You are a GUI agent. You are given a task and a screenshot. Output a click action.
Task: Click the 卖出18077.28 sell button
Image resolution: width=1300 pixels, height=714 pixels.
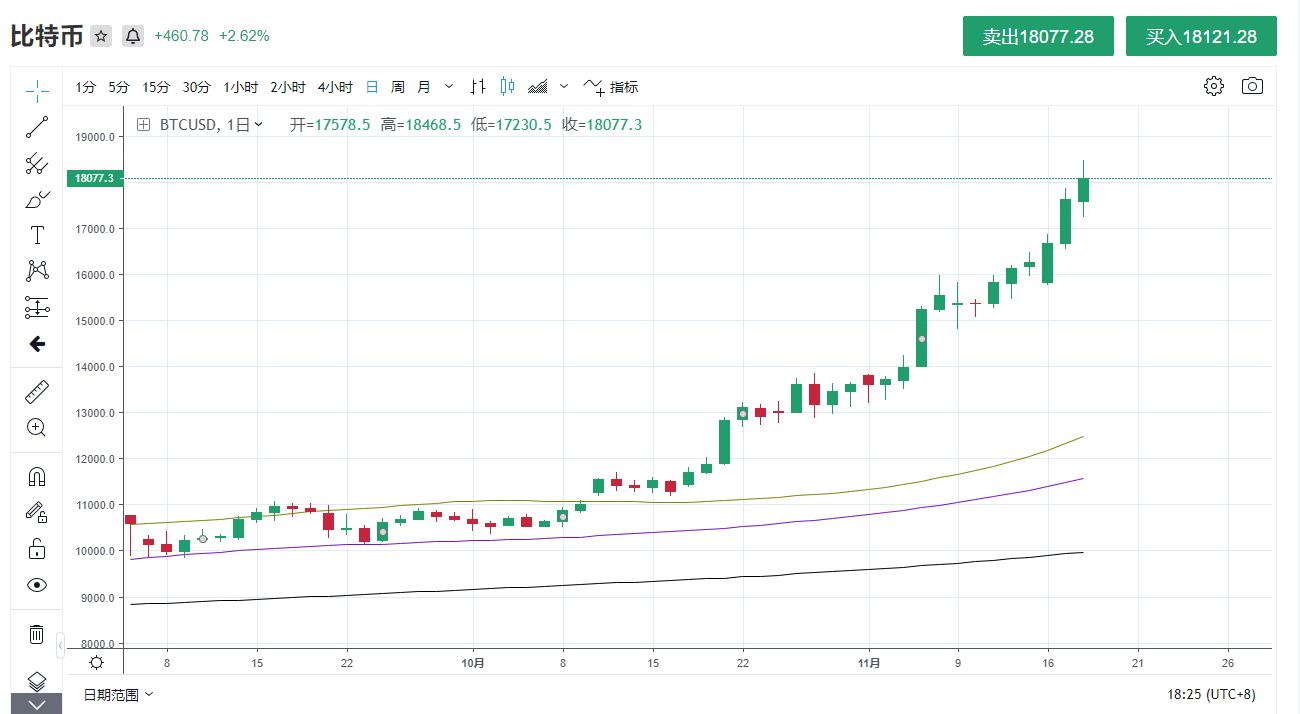point(1038,36)
